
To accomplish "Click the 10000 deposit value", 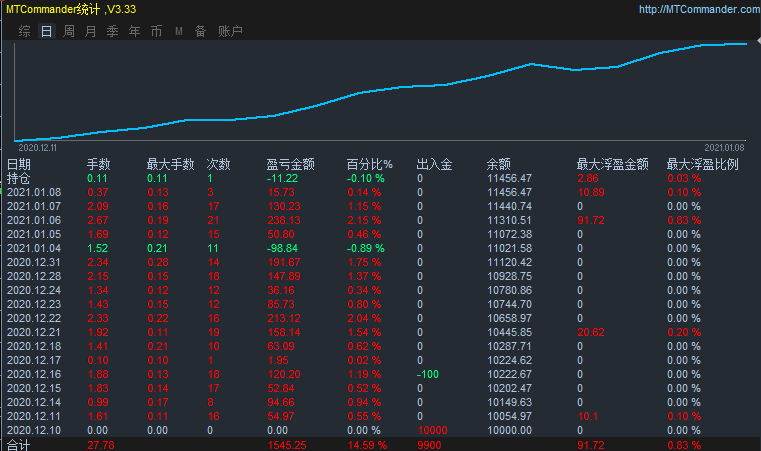I will [432, 431].
